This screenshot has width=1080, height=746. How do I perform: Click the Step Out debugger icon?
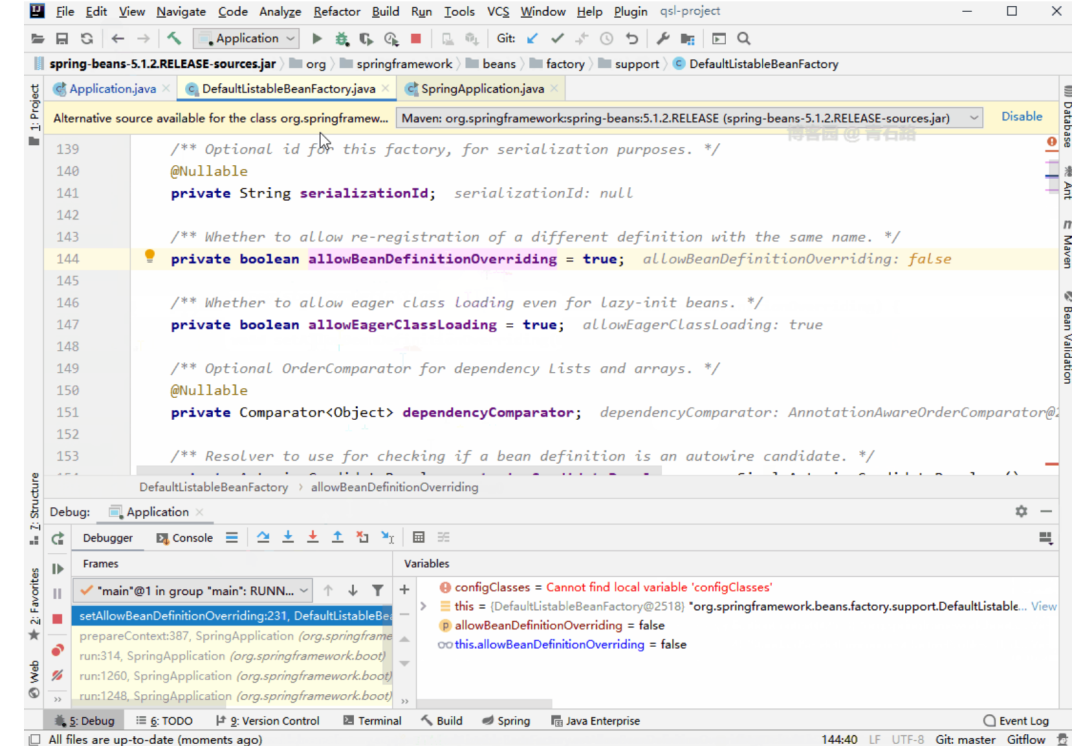[338, 537]
